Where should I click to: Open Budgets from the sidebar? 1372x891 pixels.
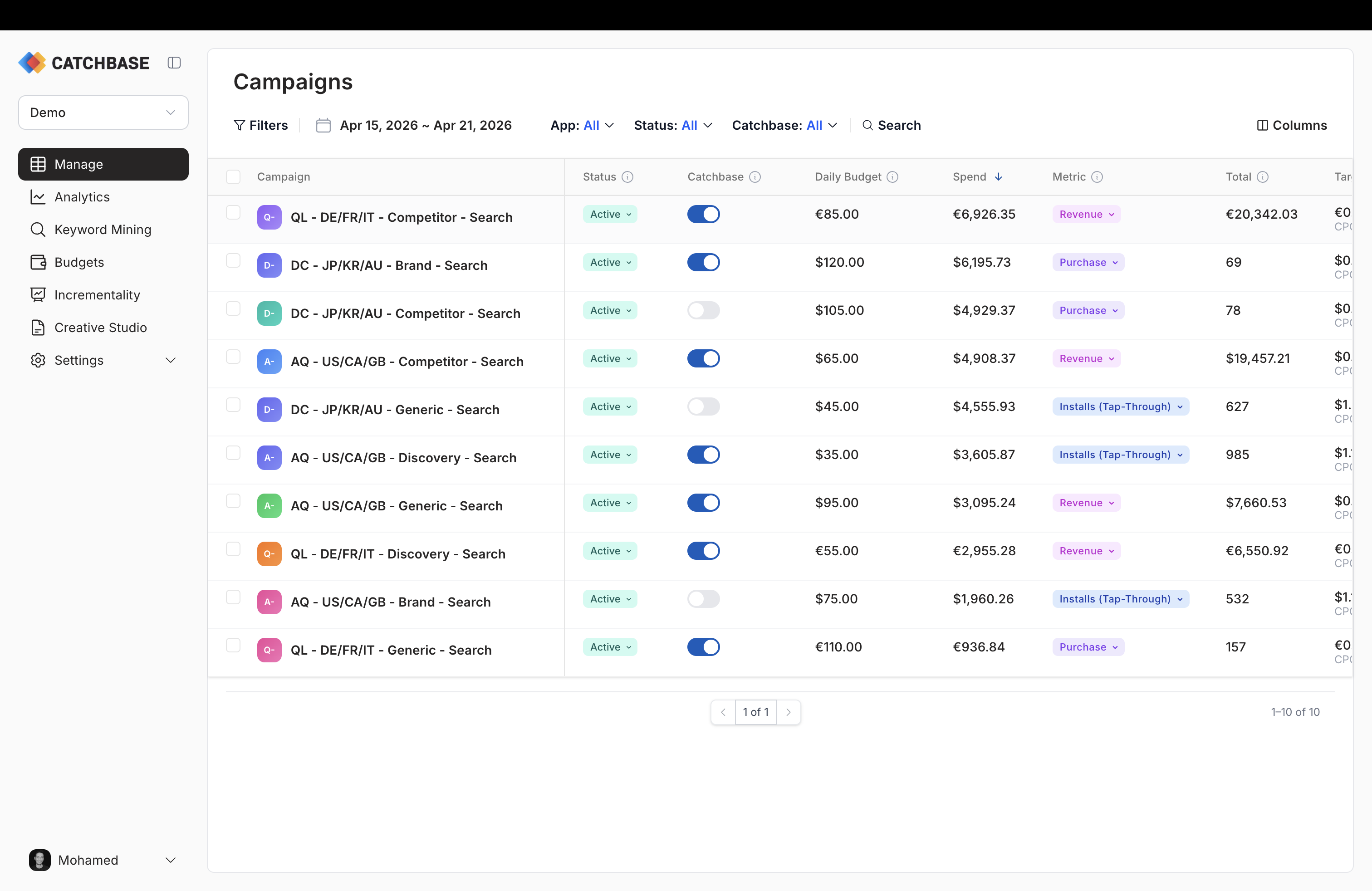[x=78, y=262]
